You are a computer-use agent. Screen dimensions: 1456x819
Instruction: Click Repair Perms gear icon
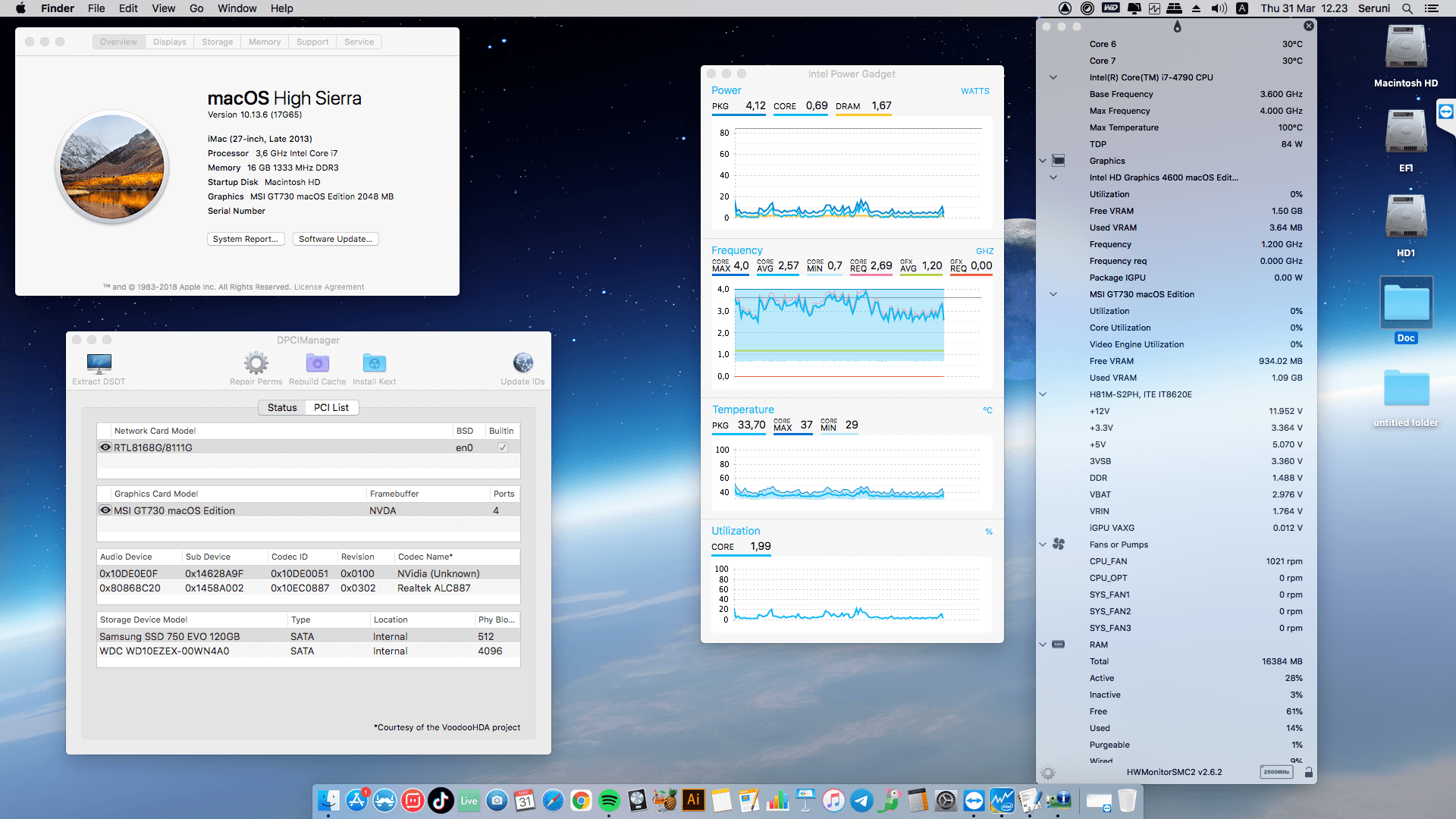click(256, 363)
